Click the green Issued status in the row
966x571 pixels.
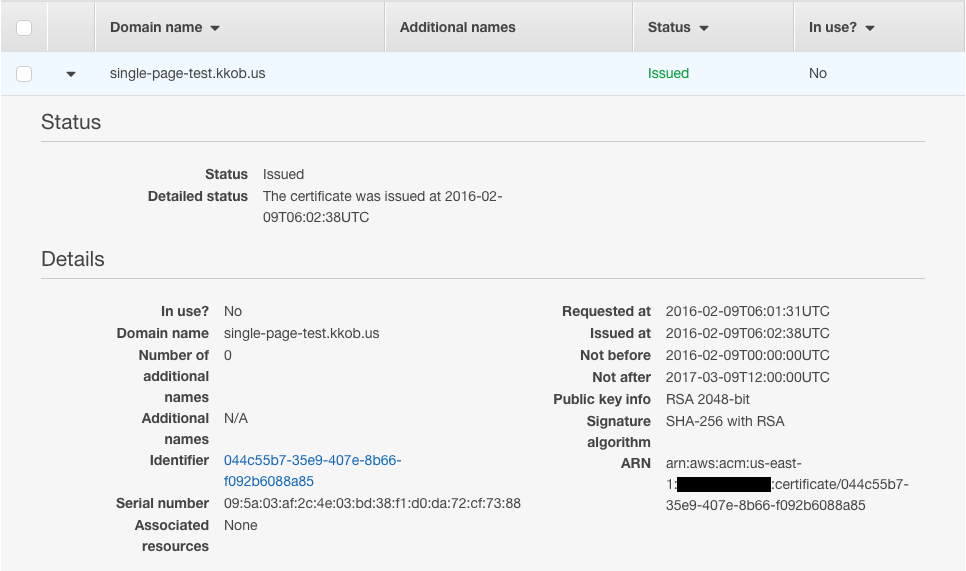tap(668, 73)
